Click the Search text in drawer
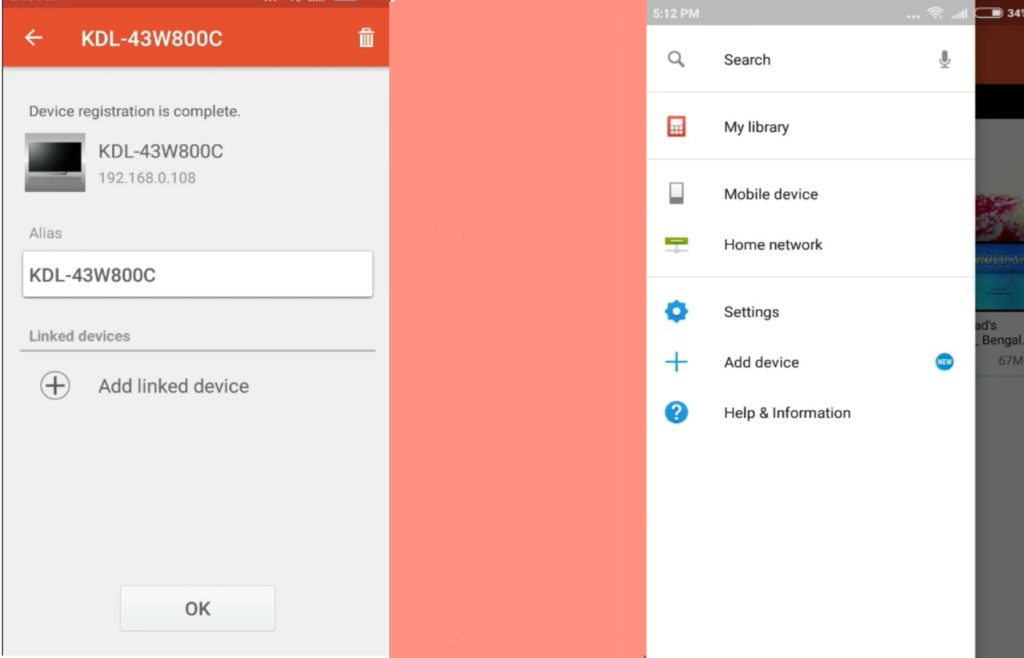 (747, 60)
